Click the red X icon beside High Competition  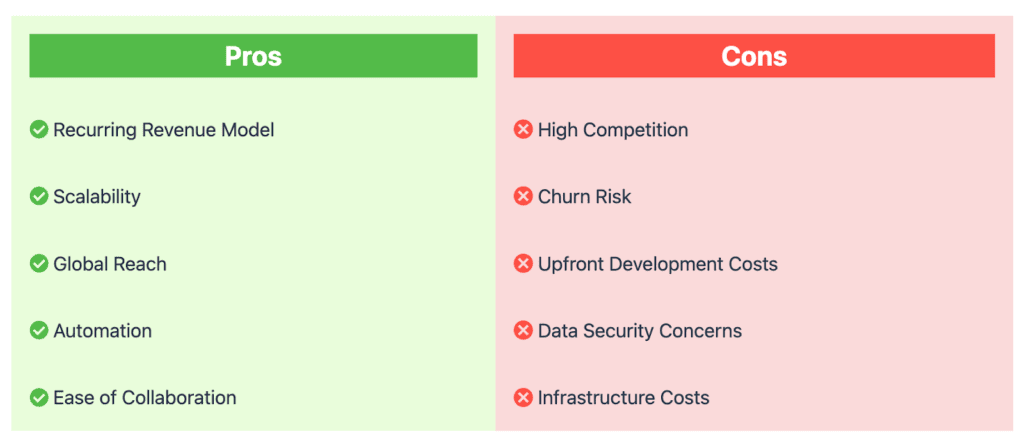click(x=523, y=129)
